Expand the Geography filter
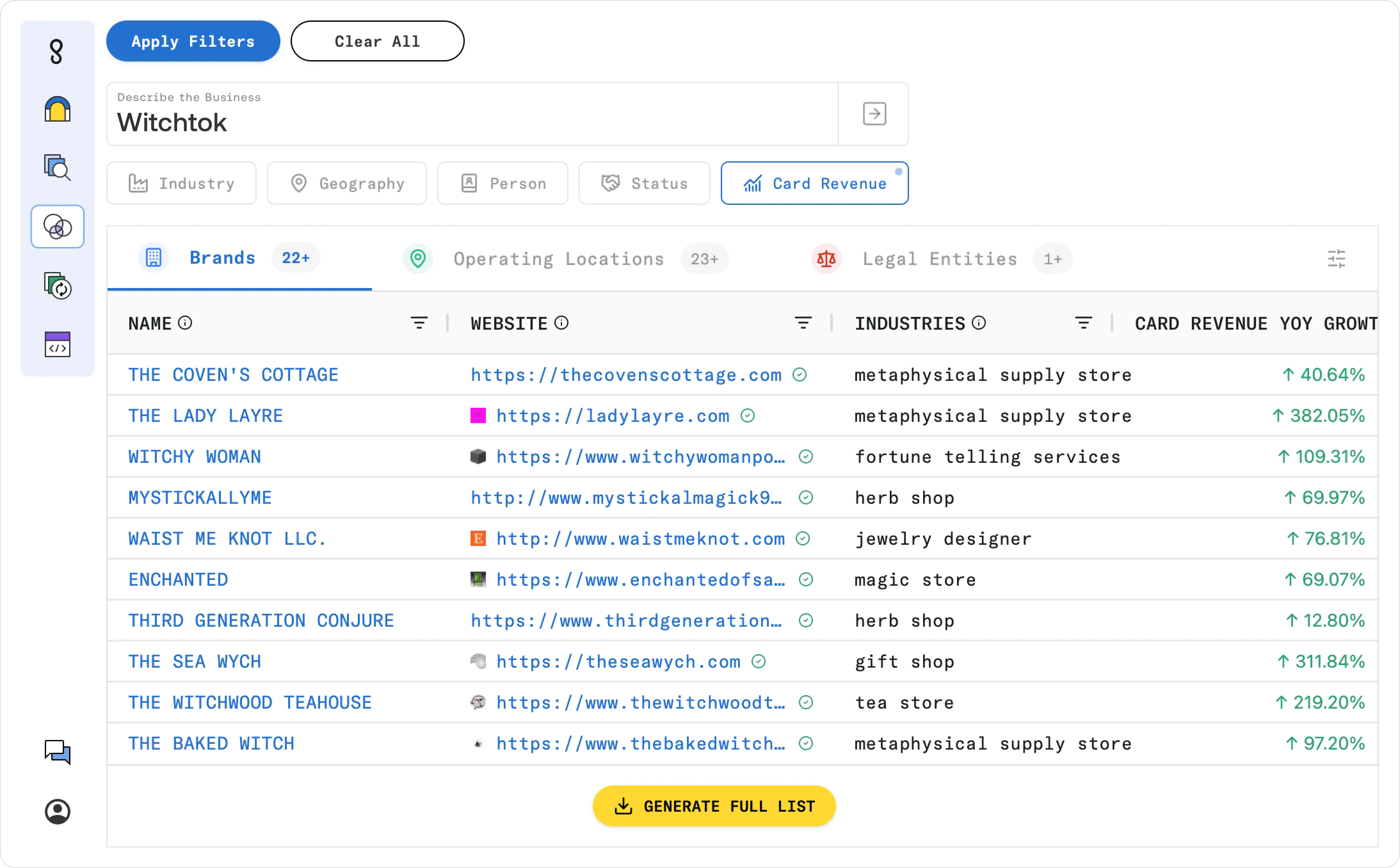The width and height of the screenshot is (1400, 868). (x=347, y=183)
